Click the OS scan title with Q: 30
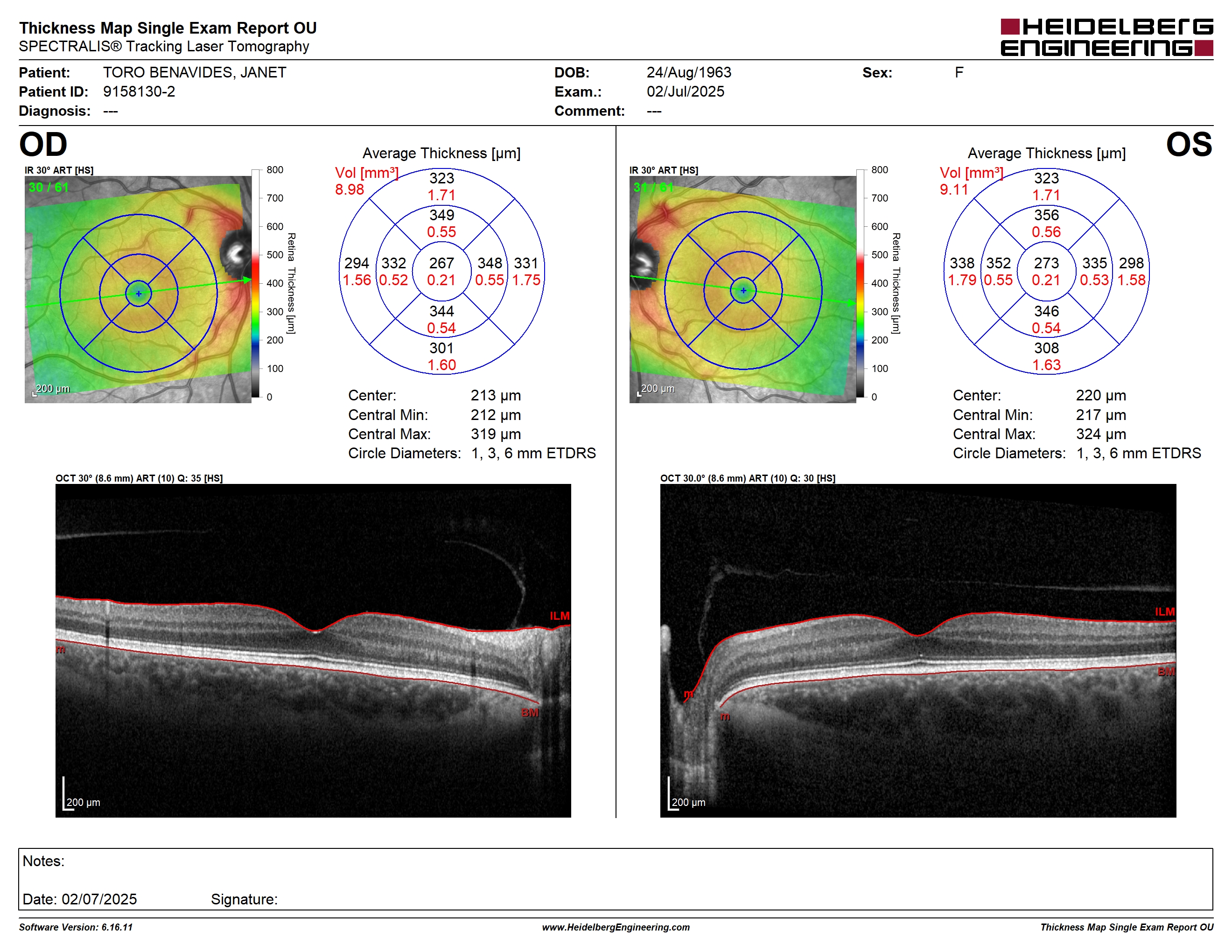 [x=748, y=478]
